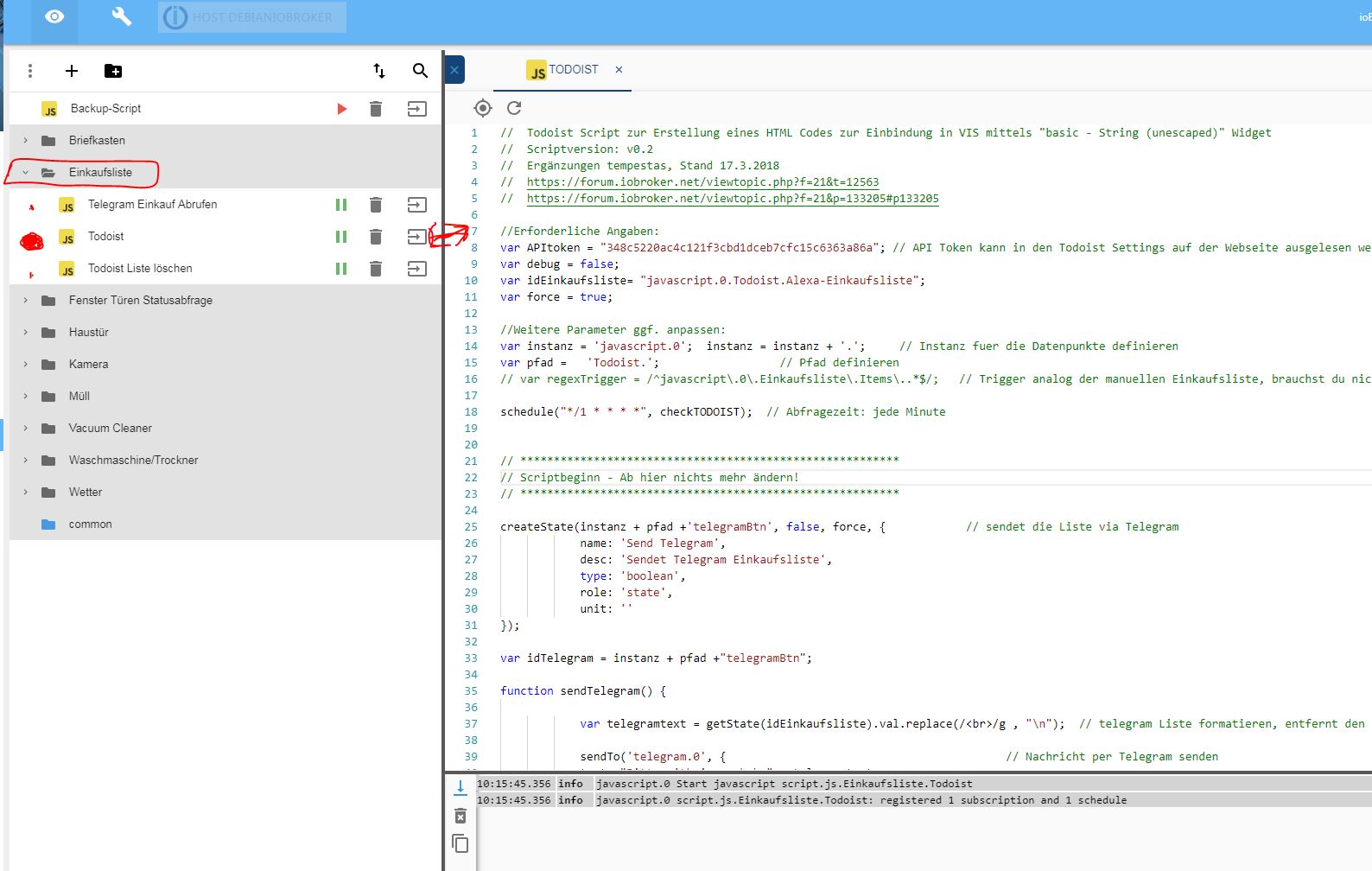Delete the Backup-Script
1372x871 pixels.
pyautogui.click(x=376, y=109)
